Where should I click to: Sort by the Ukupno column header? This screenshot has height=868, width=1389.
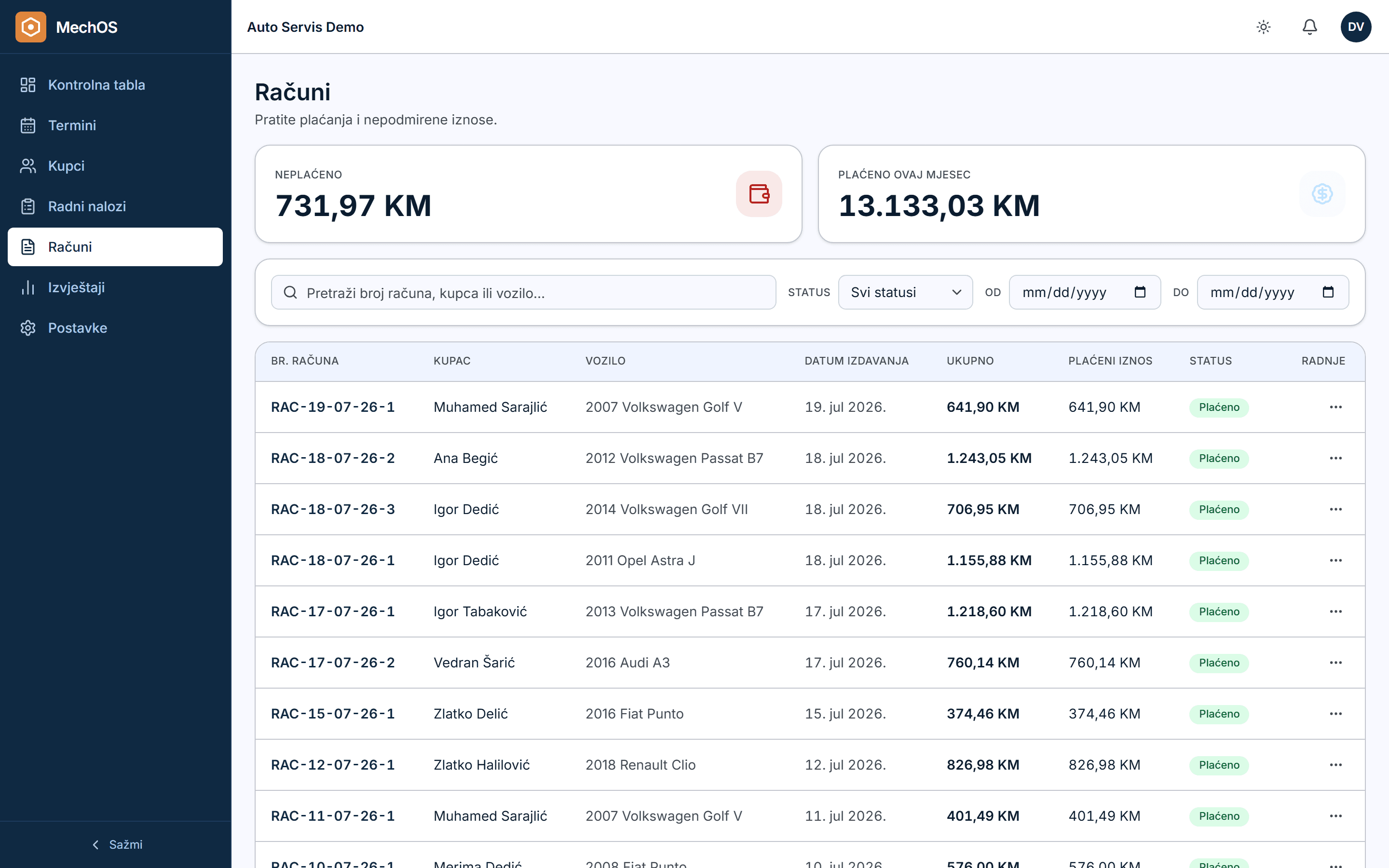coord(970,361)
